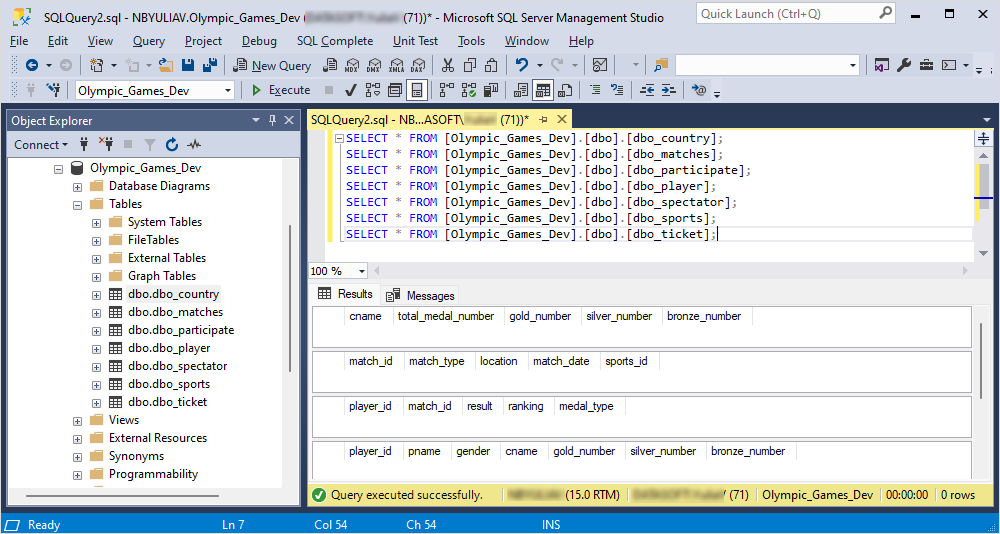Image resolution: width=1000 pixels, height=534 pixels.
Task: Toggle auto-hide pin on Object Explorer
Action: coord(272,120)
